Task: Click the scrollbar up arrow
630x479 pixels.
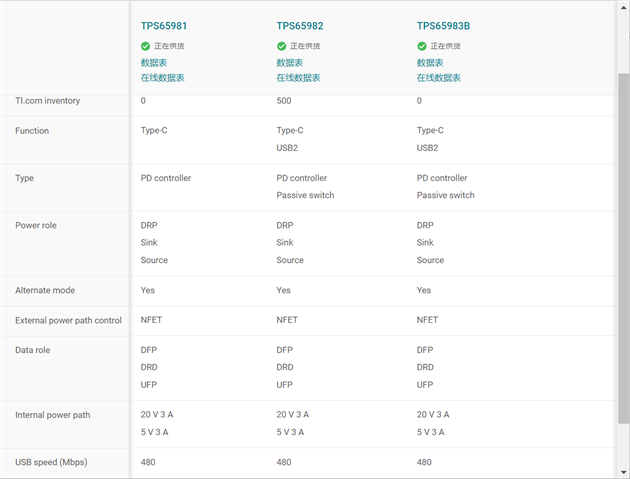Action: tap(623, 7)
